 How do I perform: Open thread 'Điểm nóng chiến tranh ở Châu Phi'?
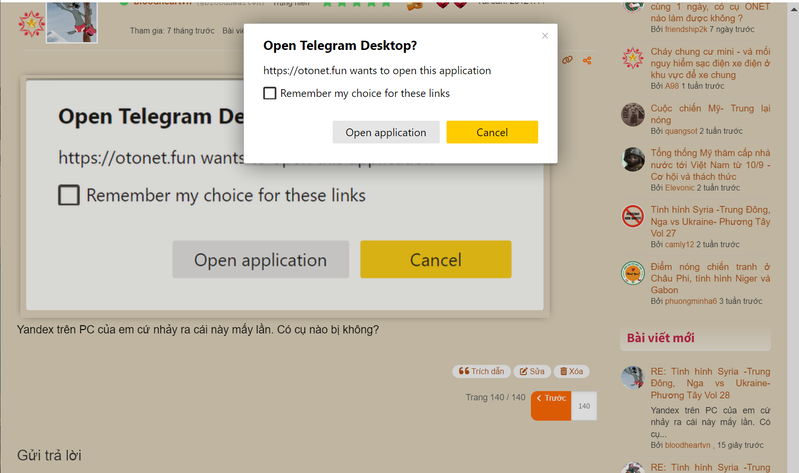tap(710, 278)
